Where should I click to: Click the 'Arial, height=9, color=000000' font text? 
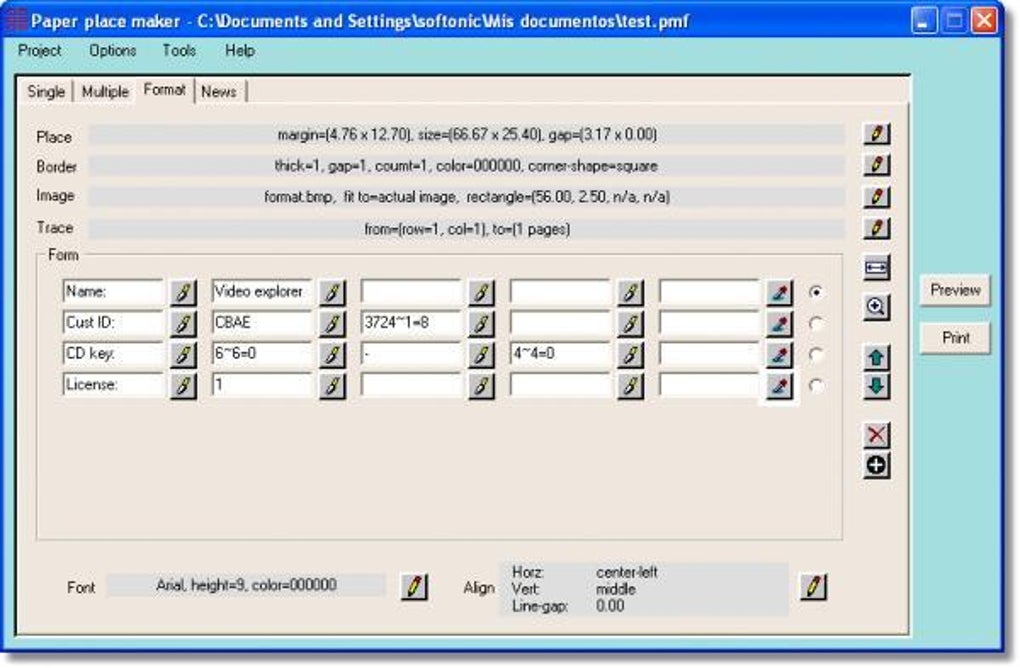click(x=247, y=585)
